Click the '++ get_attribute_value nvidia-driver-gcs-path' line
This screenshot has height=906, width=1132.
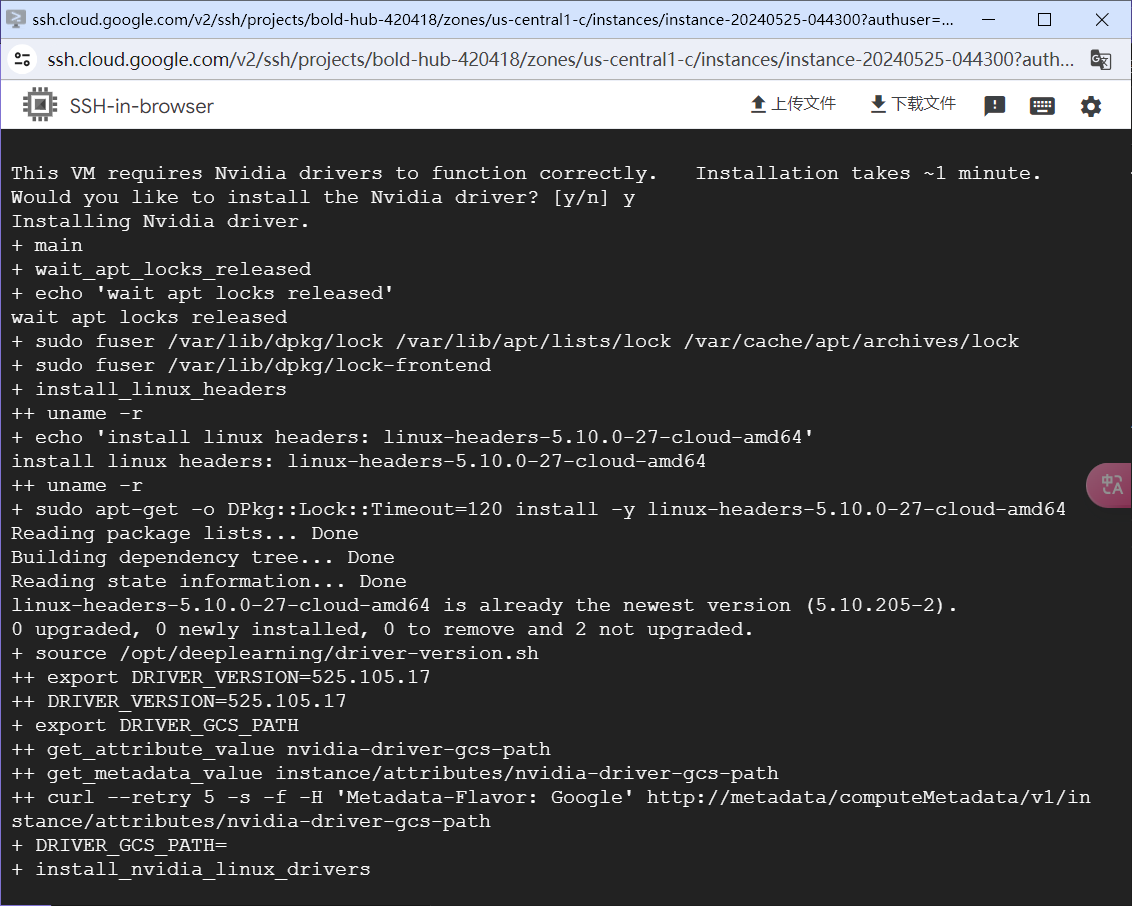tap(281, 749)
